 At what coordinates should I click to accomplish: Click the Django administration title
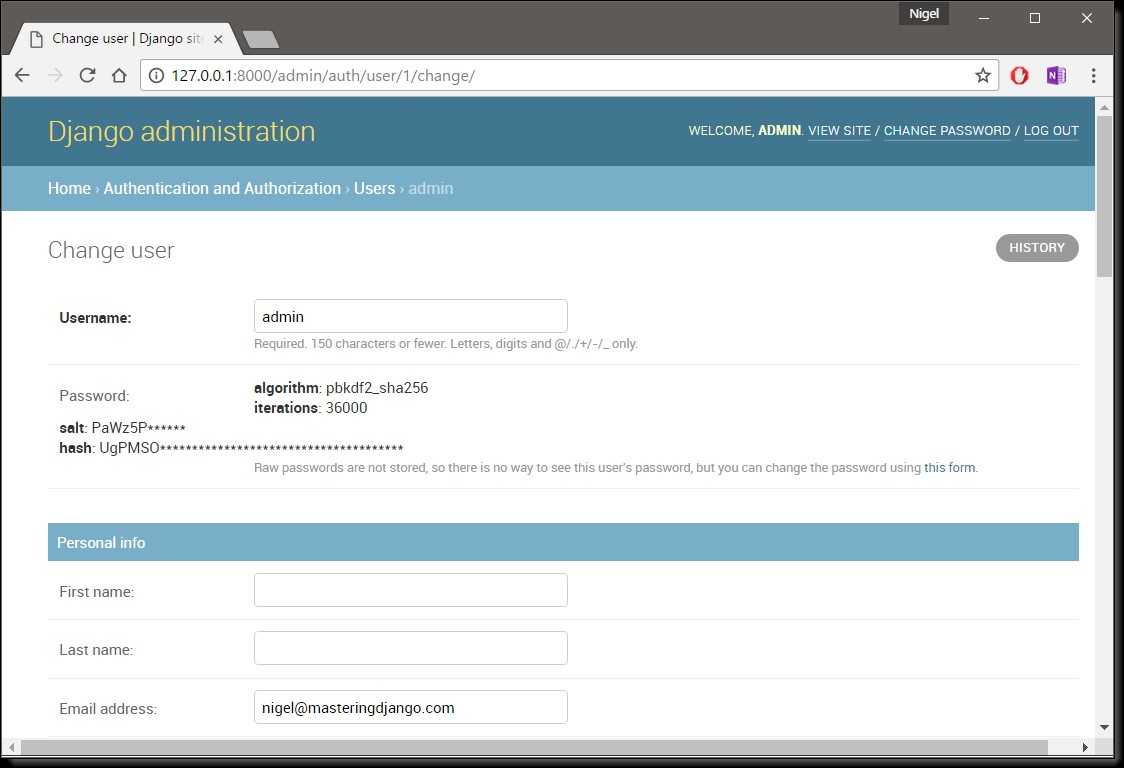181,131
